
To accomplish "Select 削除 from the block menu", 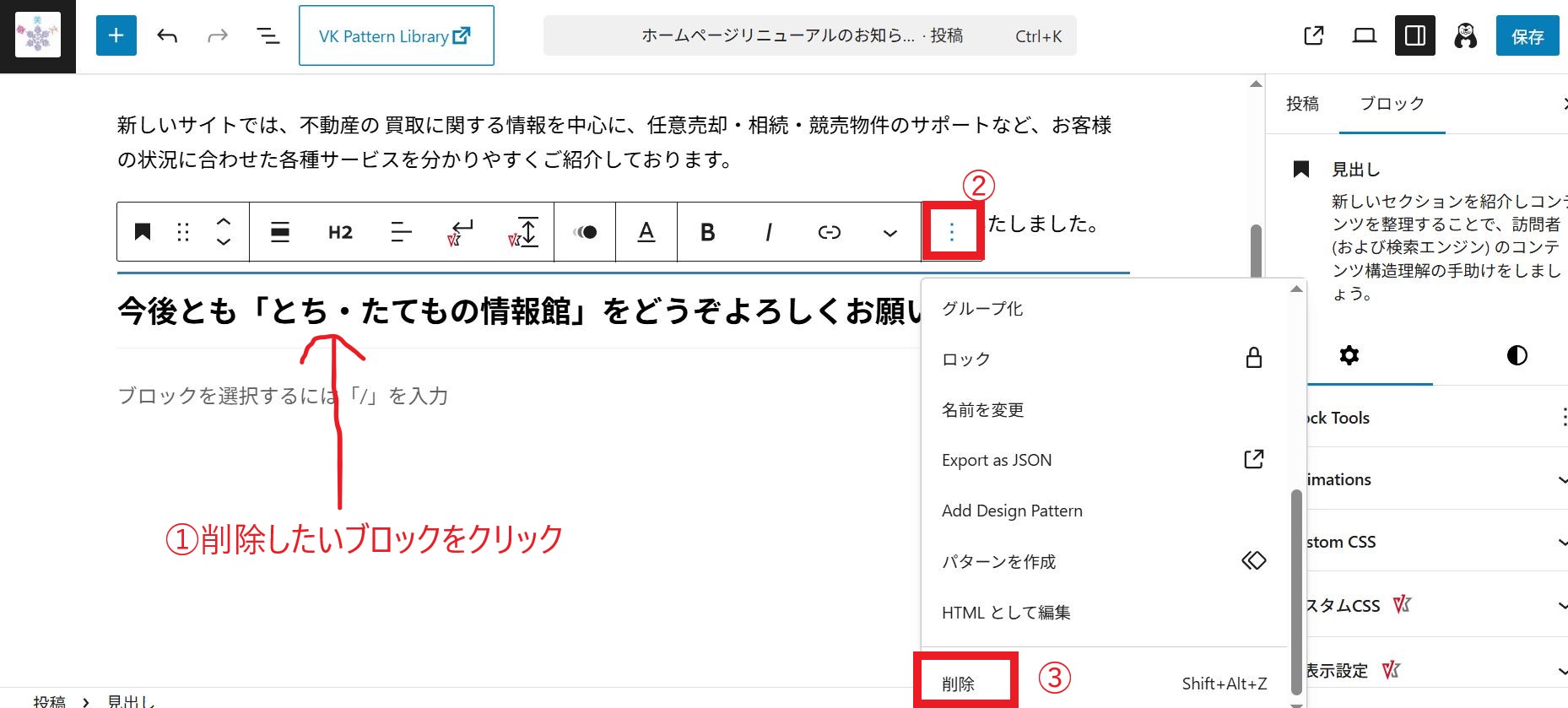I will point(959,683).
